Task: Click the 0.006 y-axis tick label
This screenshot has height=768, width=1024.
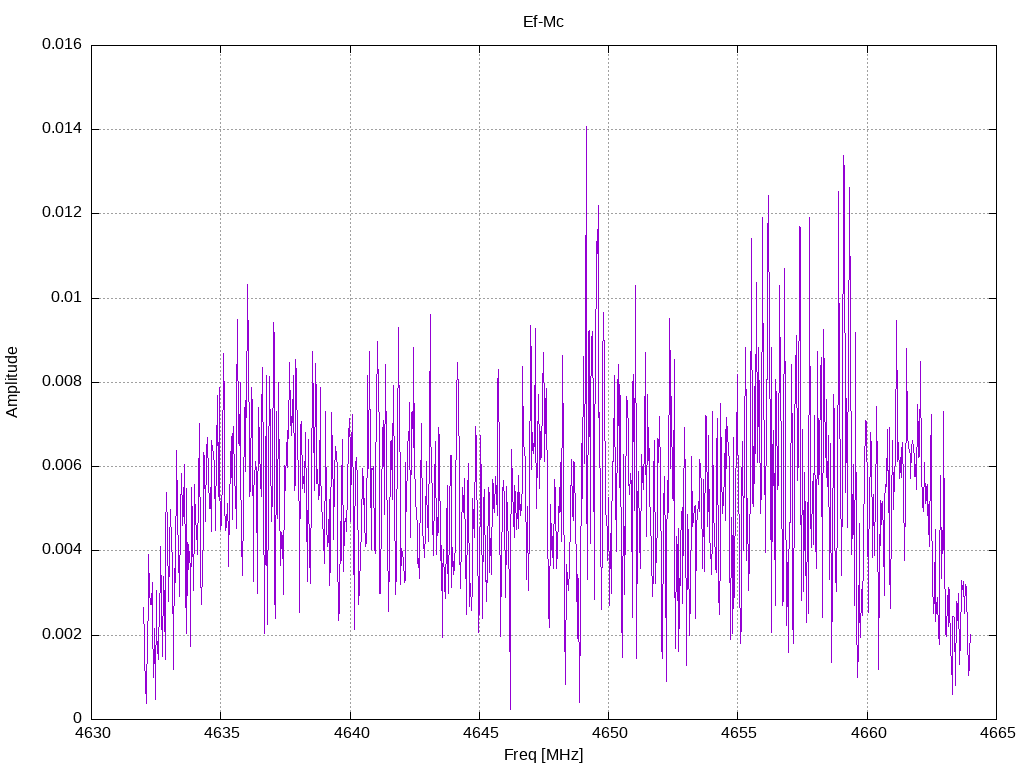Action: click(x=62, y=466)
